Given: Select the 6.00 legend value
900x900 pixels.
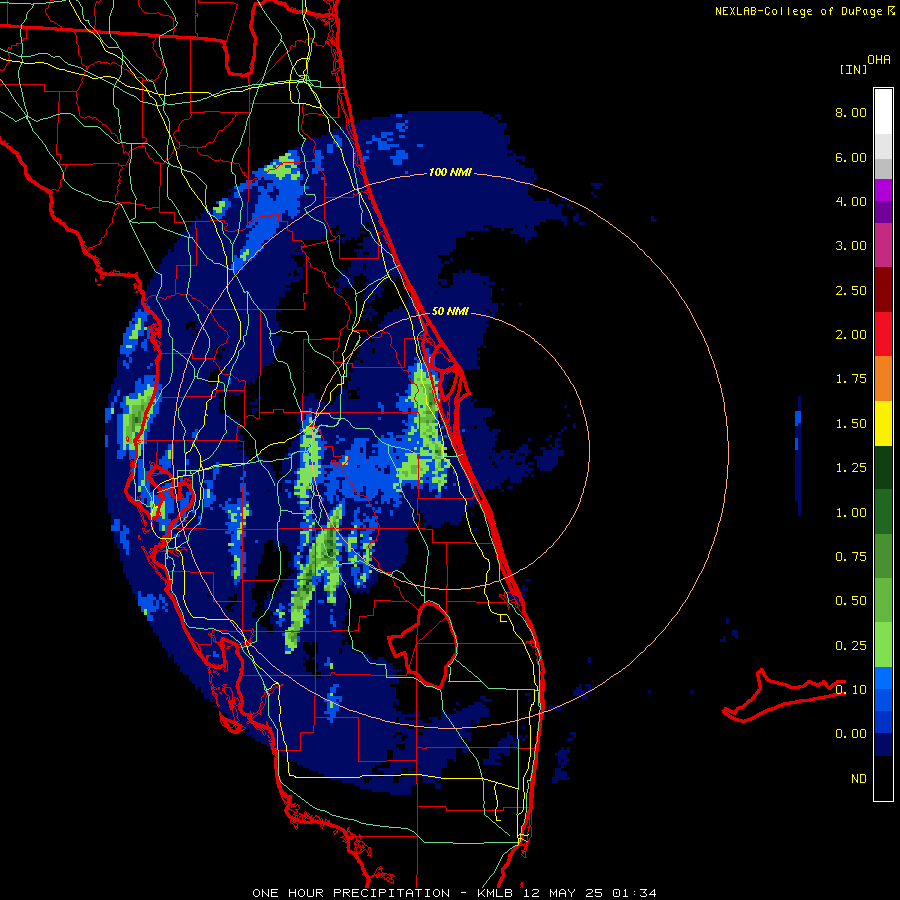Looking at the screenshot, I should coord(851,157).
